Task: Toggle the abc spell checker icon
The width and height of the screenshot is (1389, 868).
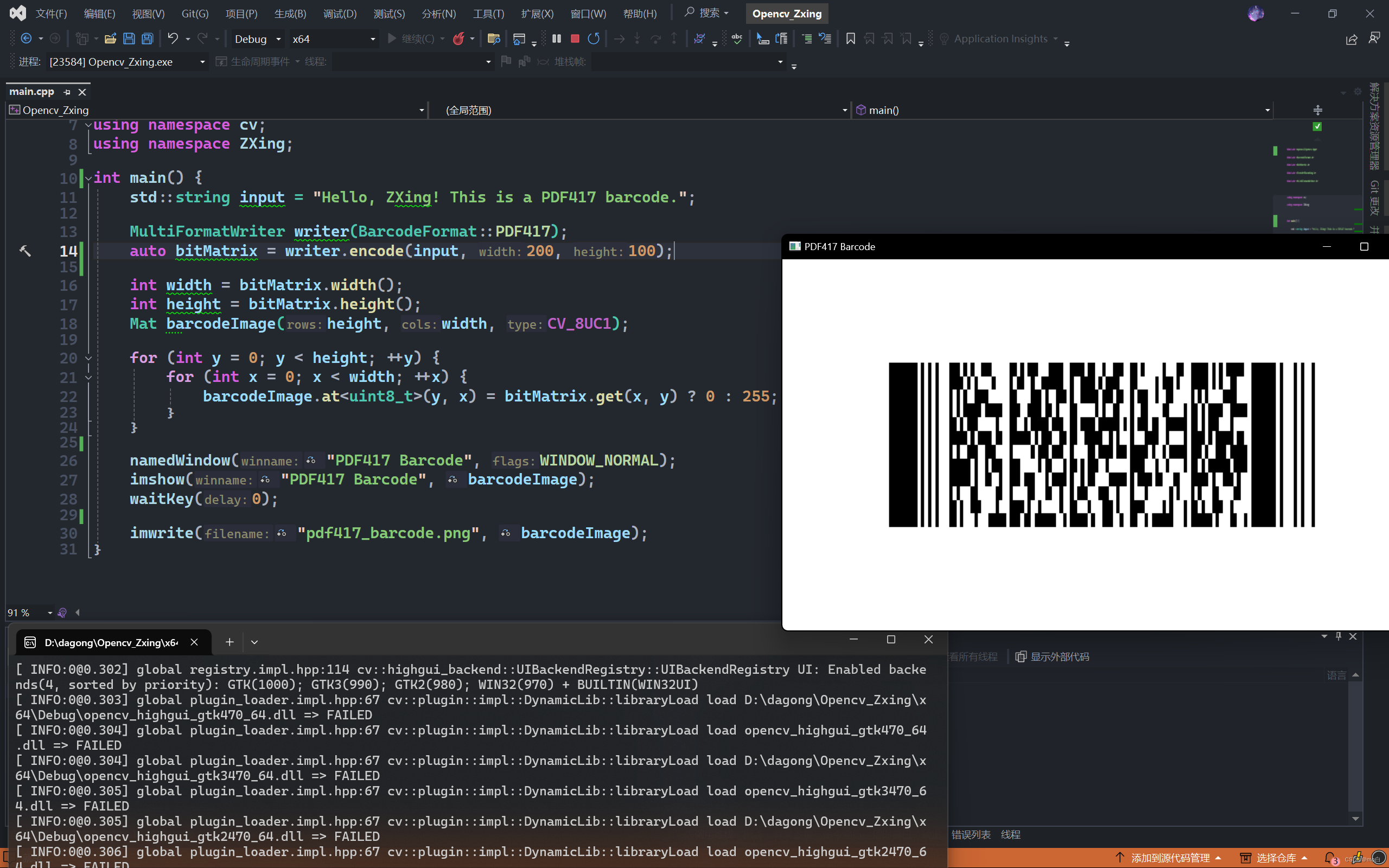Action: pos(737,39)
